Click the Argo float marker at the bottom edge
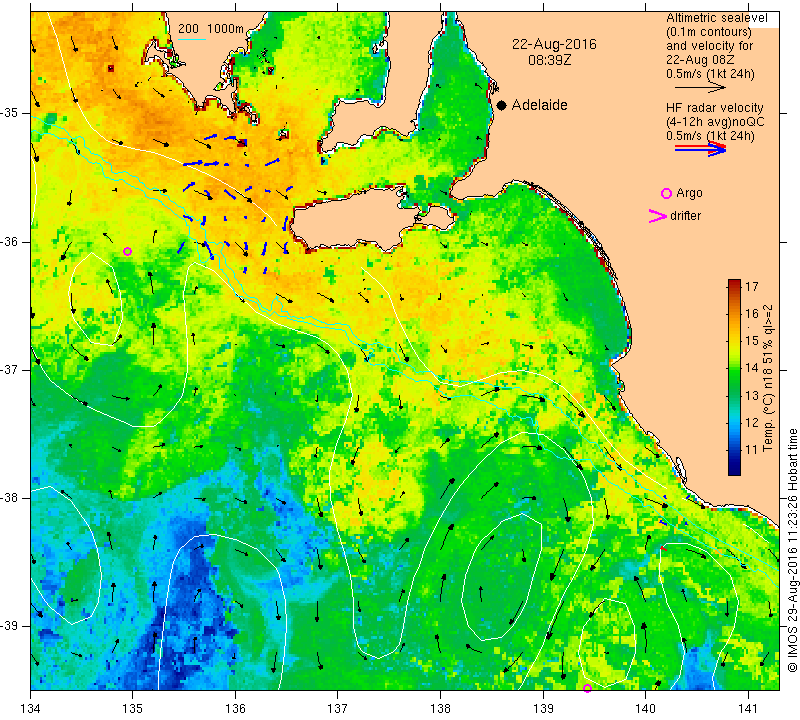The image size is (800, 720). click(587, 688)
